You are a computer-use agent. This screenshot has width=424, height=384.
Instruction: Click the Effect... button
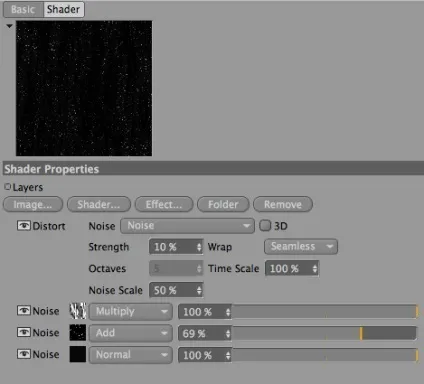coord(164,204)
